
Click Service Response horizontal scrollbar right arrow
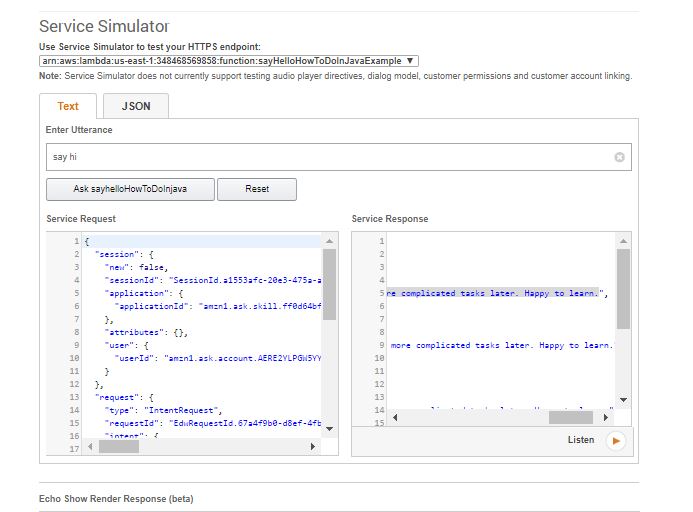(607, 416)
